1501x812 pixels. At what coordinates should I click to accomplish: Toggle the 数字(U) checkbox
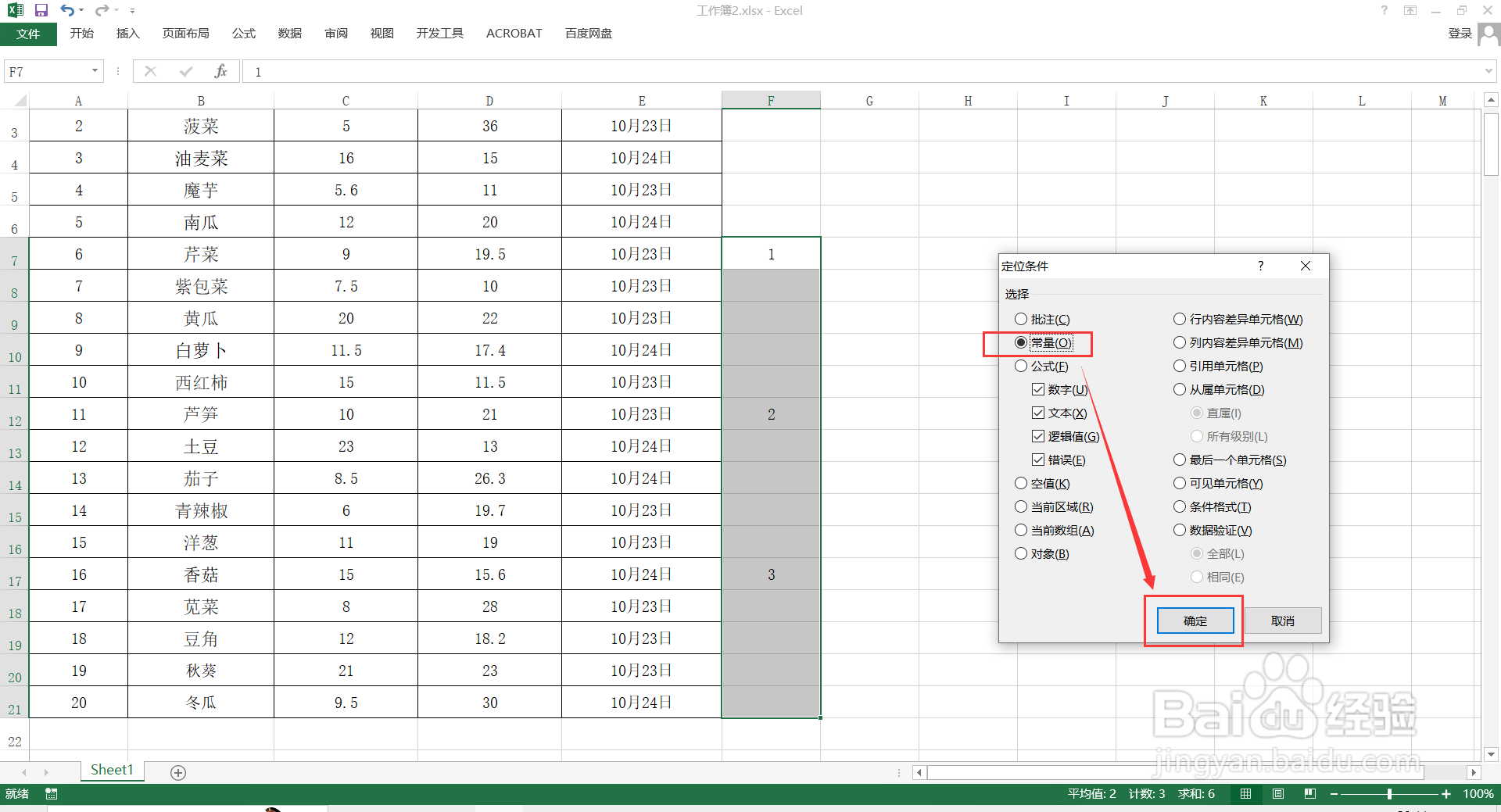pyautogui.click(x=1059, y=389)
